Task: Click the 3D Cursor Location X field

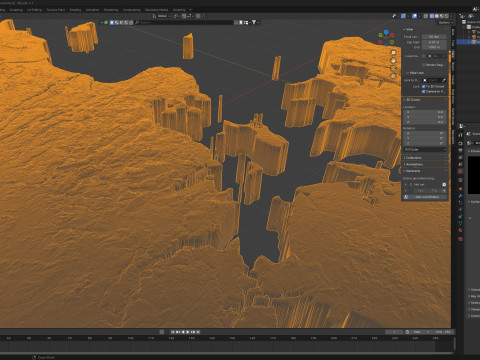Action: point(425,112)
